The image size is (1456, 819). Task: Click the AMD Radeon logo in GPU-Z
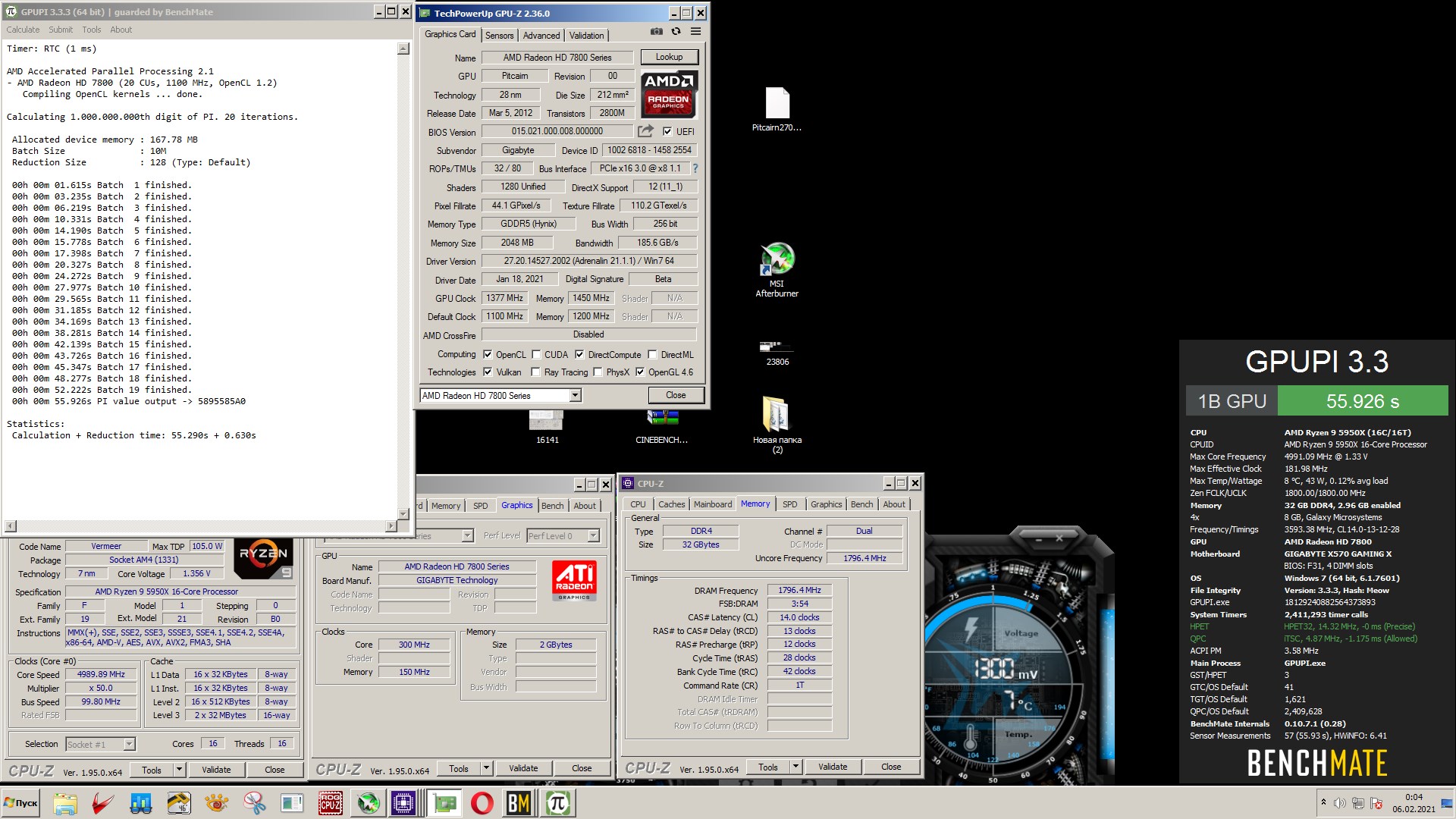point(669,94)
